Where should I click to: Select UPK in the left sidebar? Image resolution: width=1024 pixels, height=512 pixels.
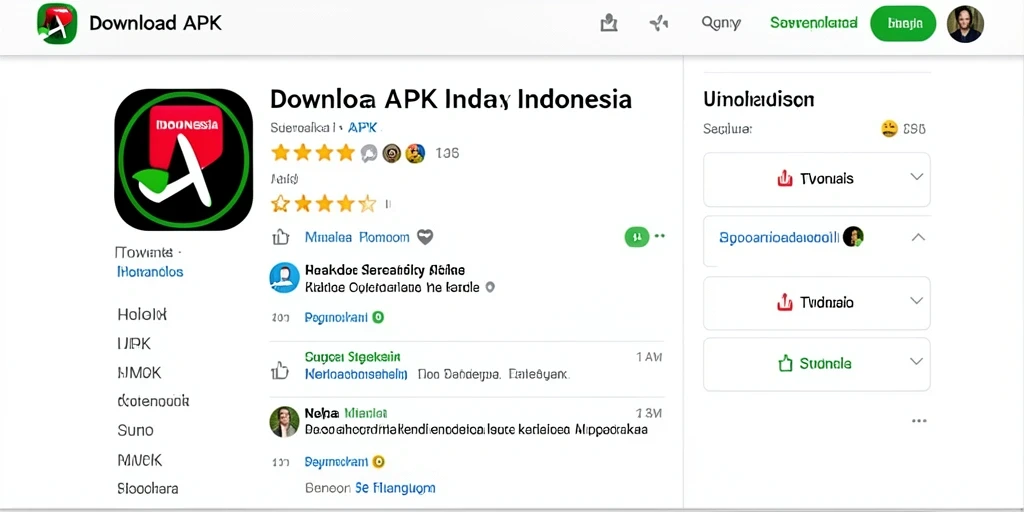134,344
